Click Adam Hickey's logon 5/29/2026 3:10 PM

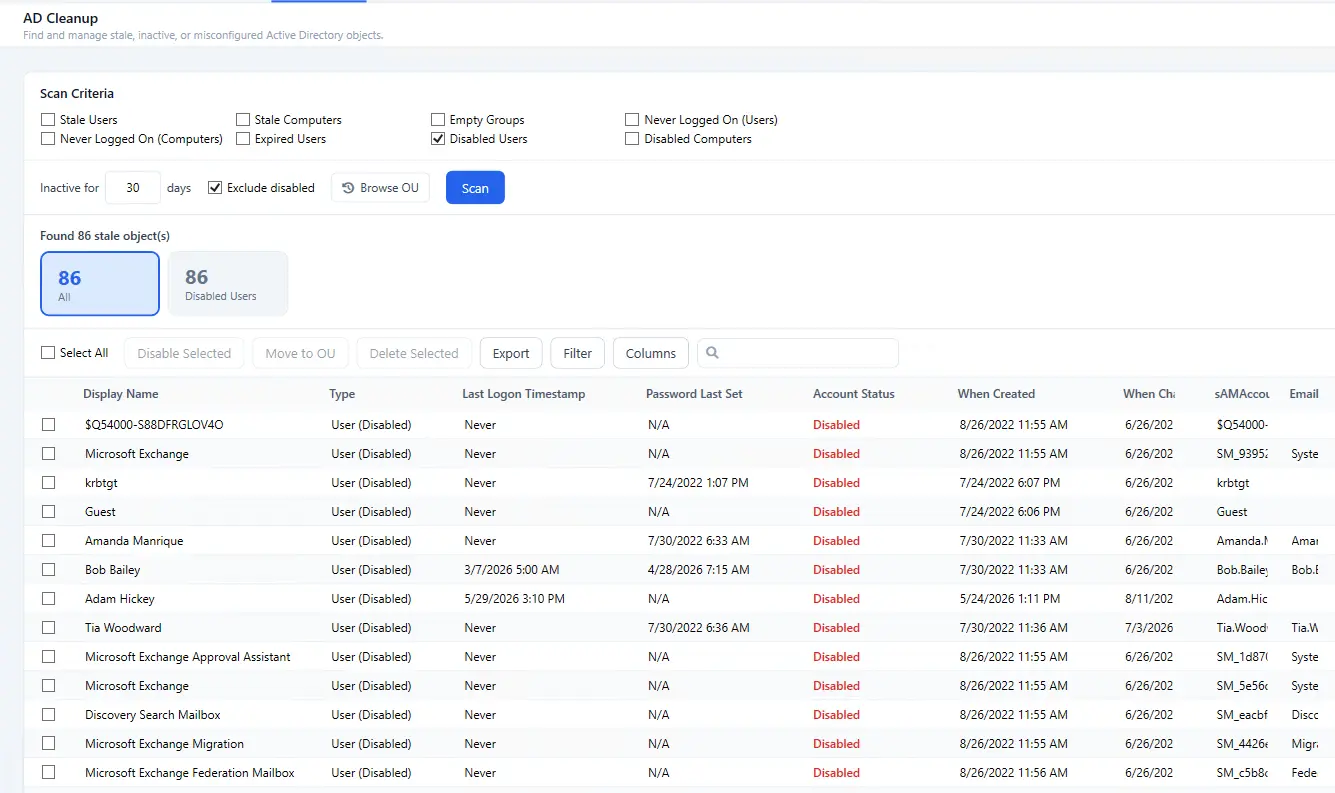coord(515,599)
